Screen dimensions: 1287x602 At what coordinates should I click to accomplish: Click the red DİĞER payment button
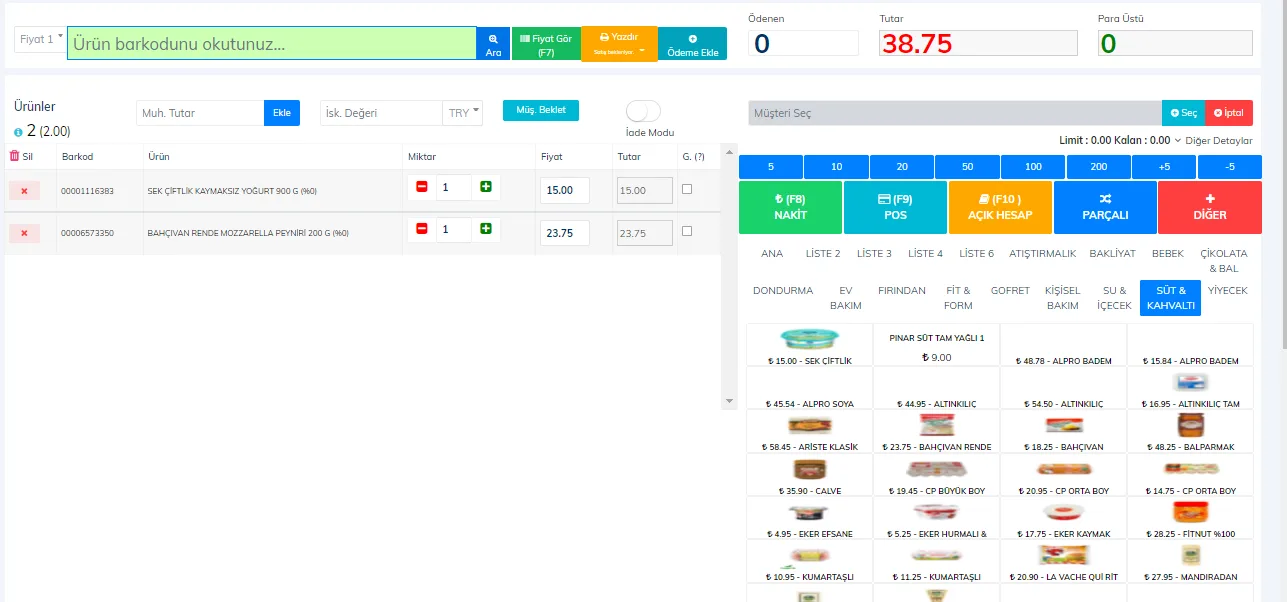(1210, 207)
